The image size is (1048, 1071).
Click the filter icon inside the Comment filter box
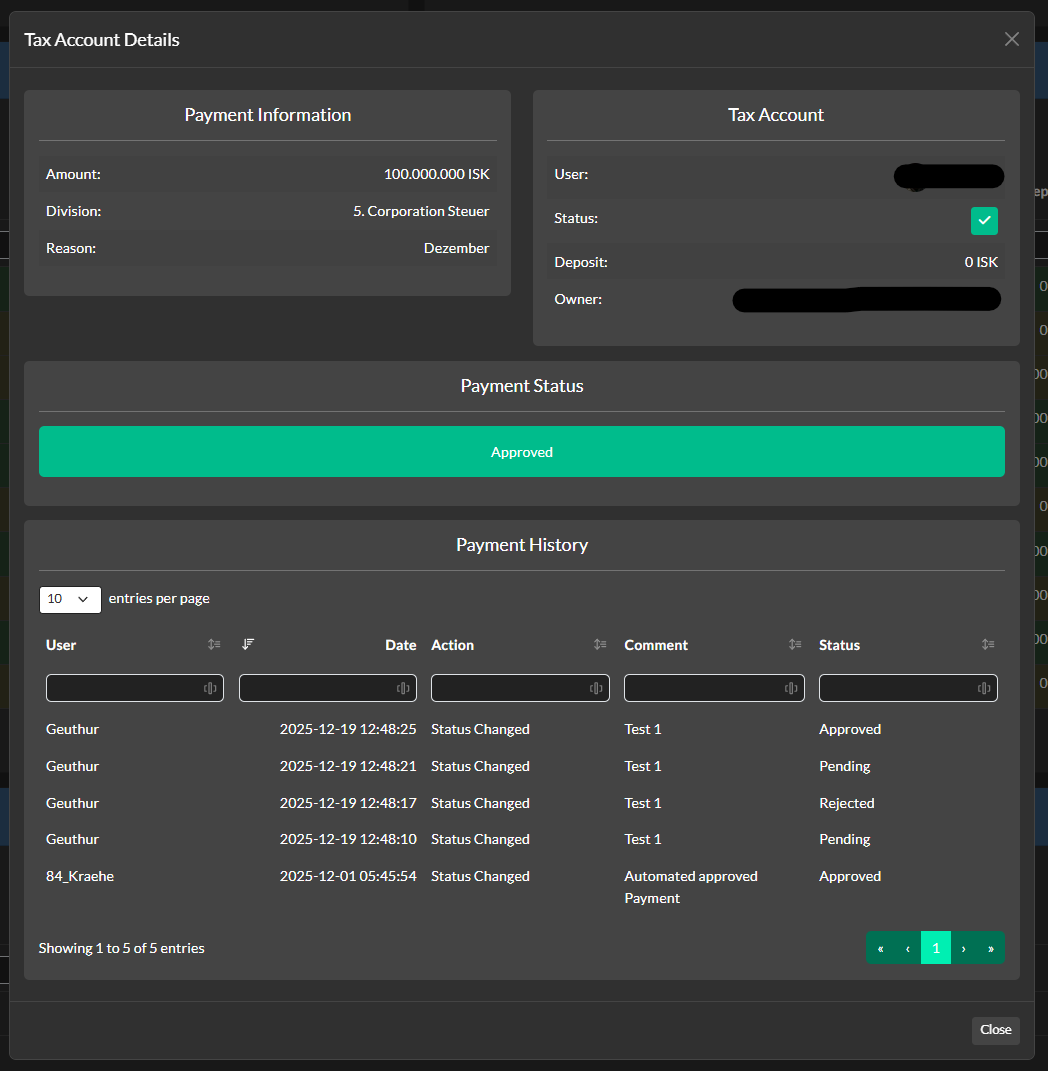(792, 688)
